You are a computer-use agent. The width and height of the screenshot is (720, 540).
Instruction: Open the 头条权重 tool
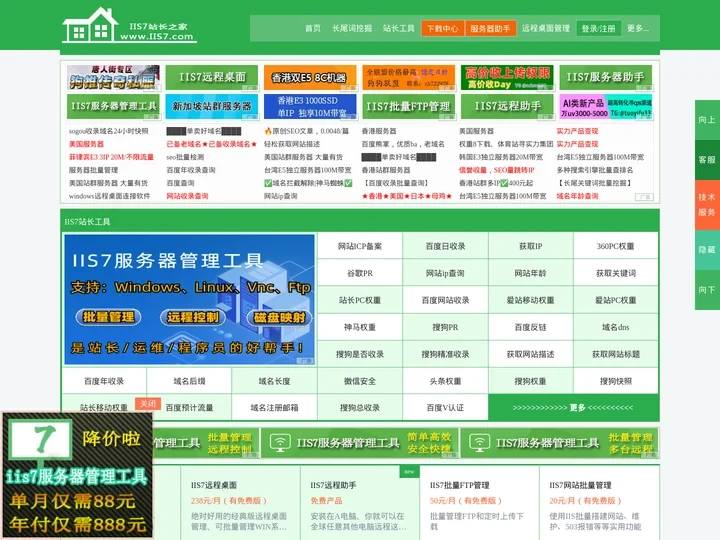[x=445, y=381]
